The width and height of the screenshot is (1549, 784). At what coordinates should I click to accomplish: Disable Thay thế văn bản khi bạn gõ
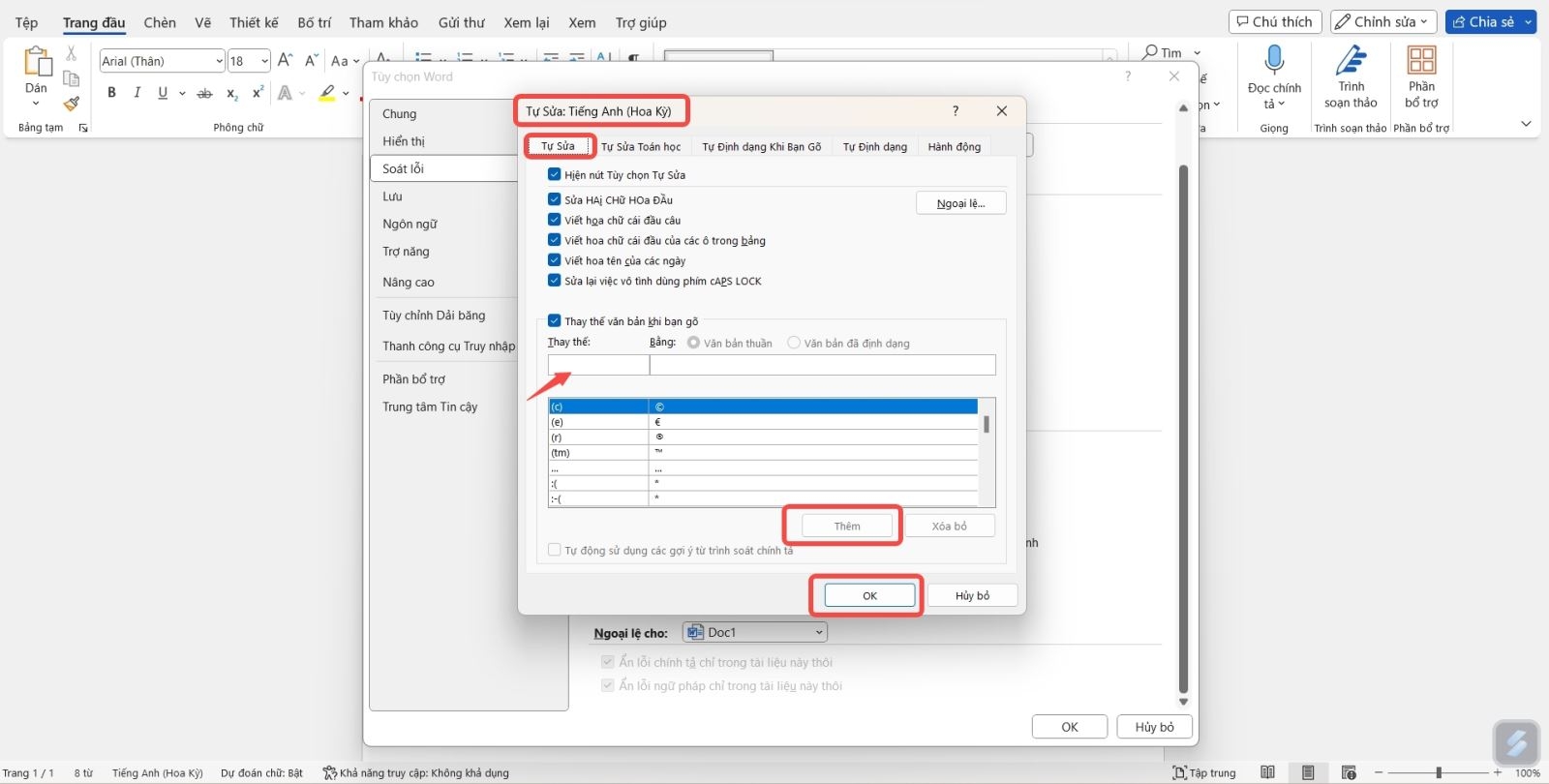pos(554,320)
